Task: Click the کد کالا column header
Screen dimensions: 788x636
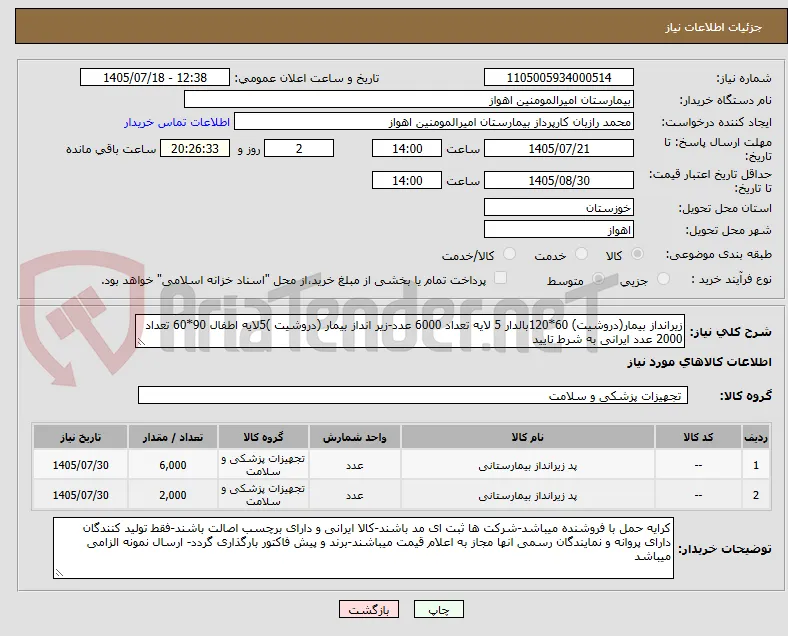Action: click(x=699, y=437)
